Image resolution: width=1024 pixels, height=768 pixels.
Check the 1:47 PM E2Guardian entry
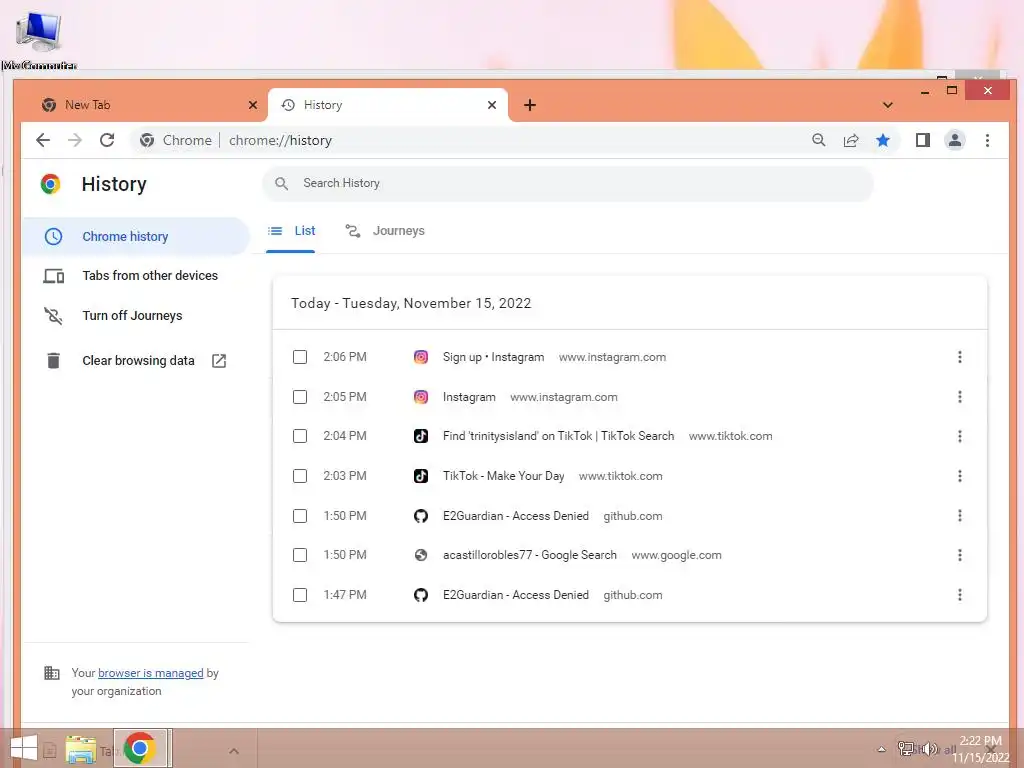(300, 594)
